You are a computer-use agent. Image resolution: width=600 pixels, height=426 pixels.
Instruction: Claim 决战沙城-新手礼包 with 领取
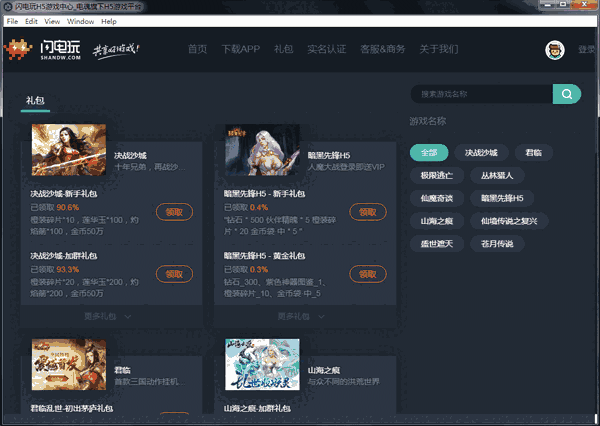tap(174, 212)
